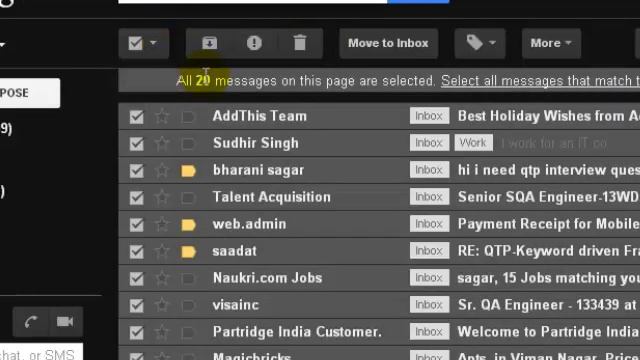Screen dimensions: 640x360
Task: Click Inbox label on AddThis Team row
Action: 429,116
